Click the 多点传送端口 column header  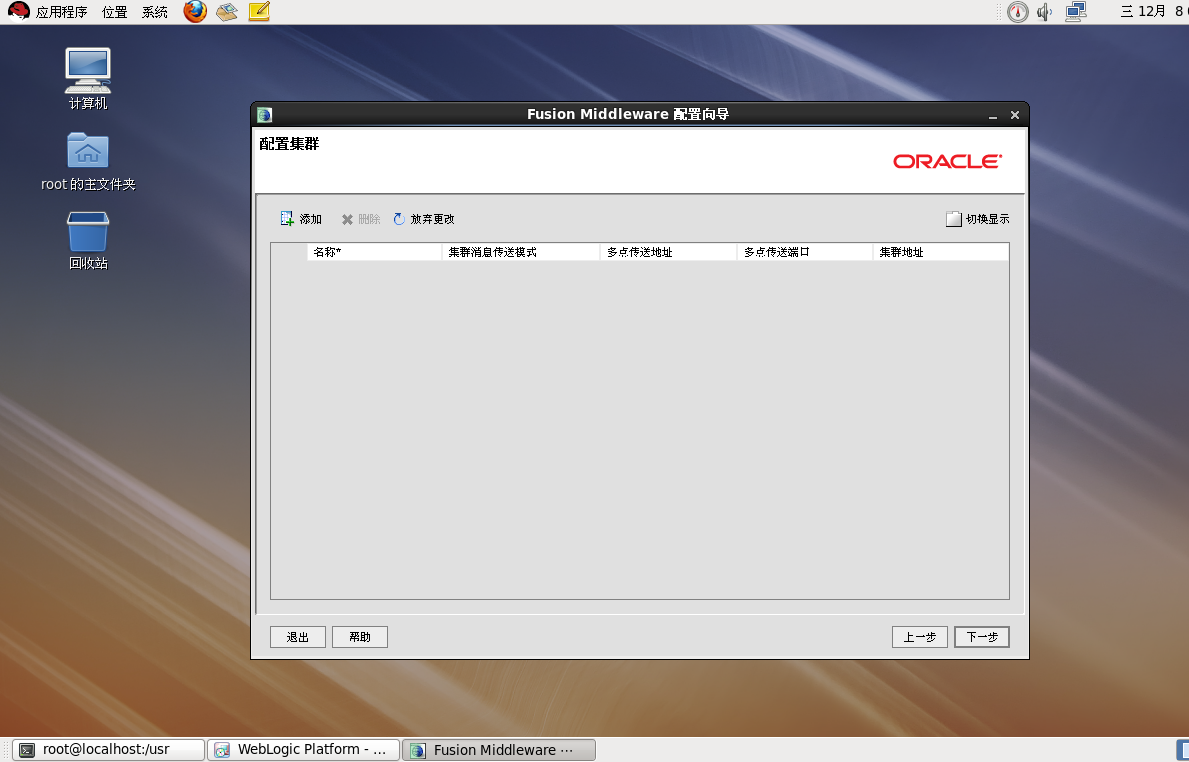point(805,252)
